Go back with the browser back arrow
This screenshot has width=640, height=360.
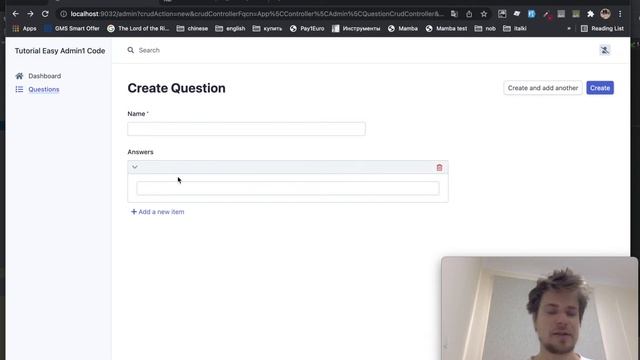tap(16, 14)
